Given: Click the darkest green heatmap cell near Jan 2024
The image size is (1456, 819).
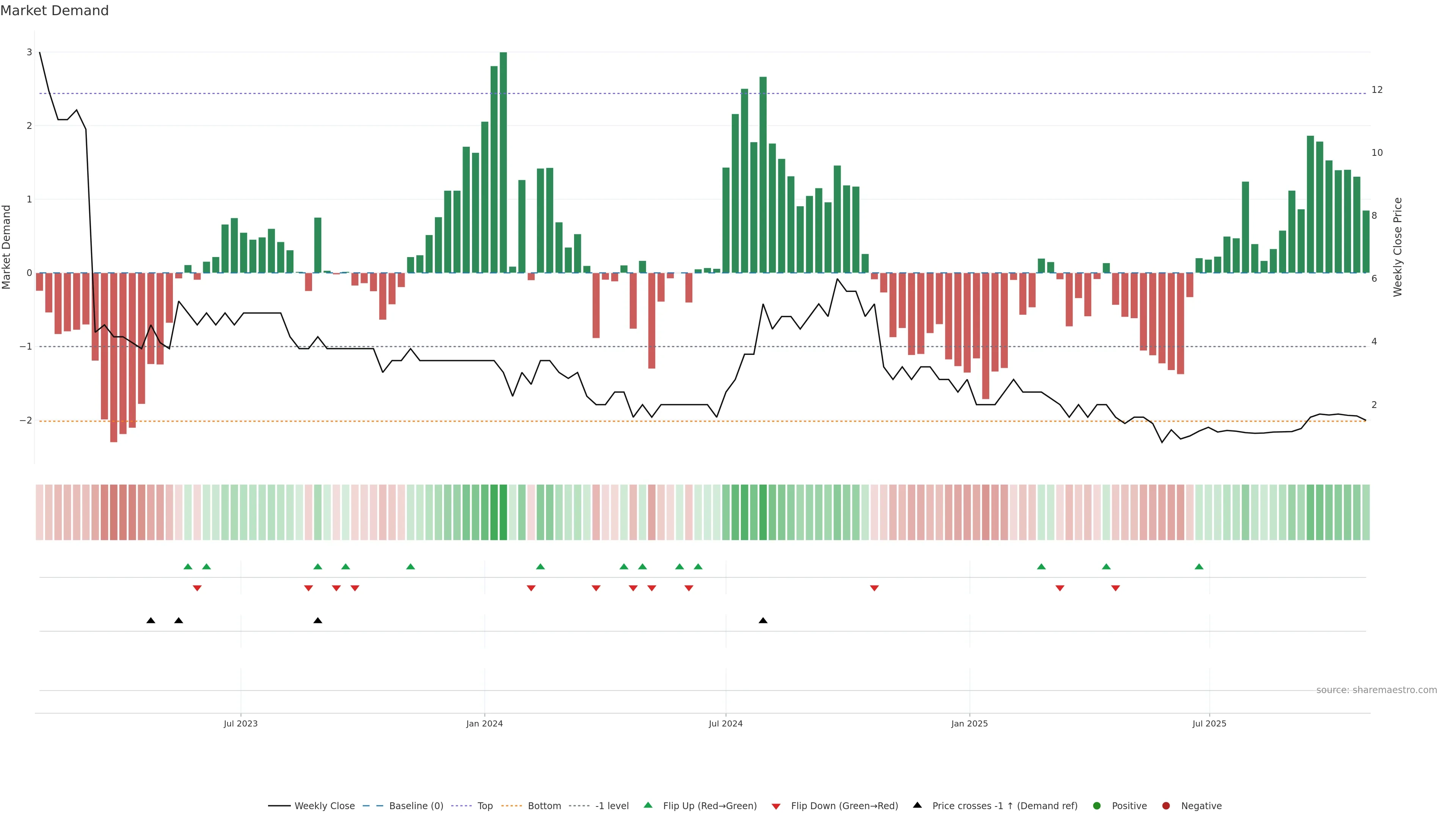Looking at the screenshot, I should pos(503,512).
